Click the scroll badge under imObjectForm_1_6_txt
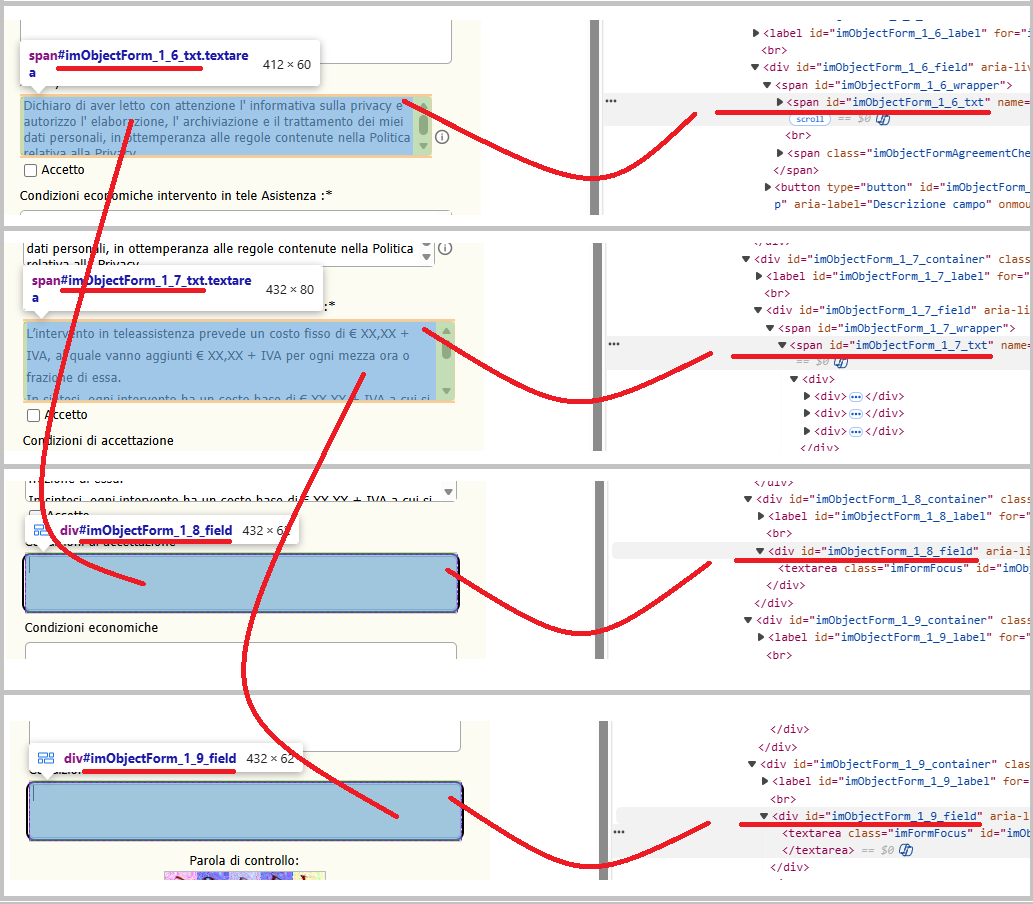 coord(810,119)
